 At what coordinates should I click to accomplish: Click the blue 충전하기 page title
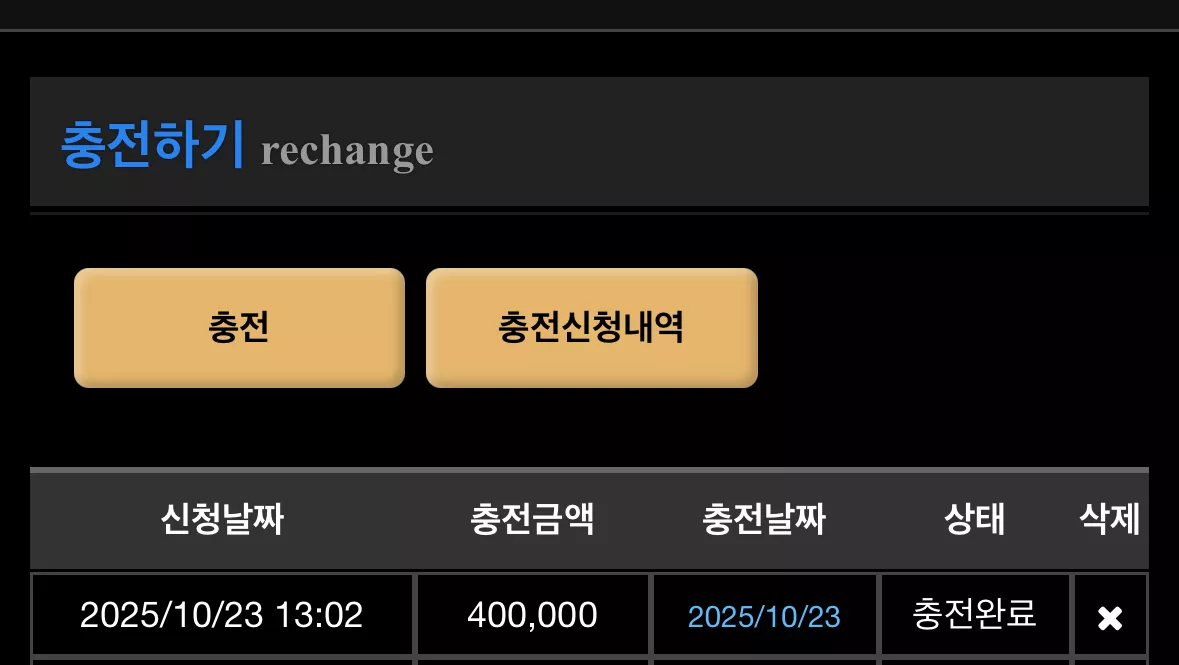point(153,144)
